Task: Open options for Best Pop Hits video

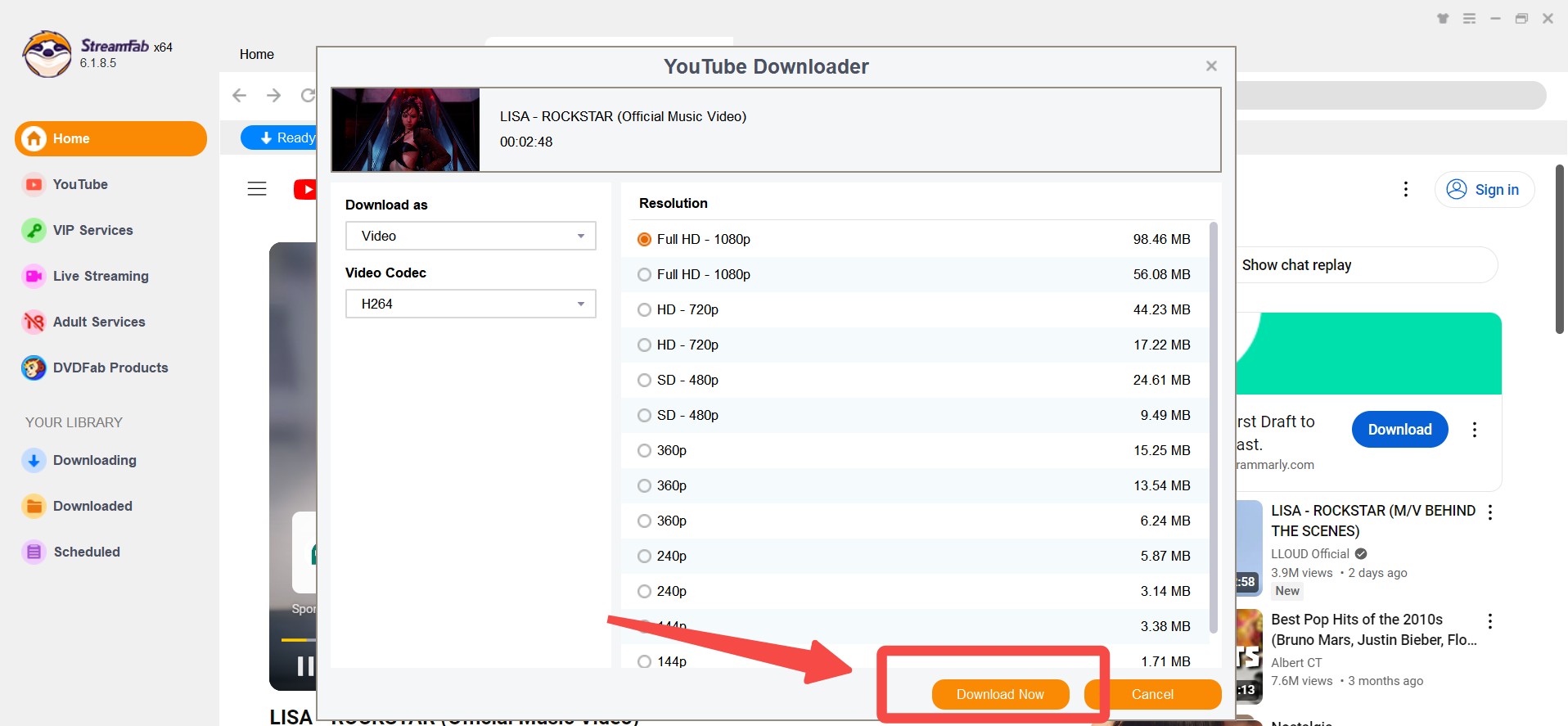Action: [1490, 621]
